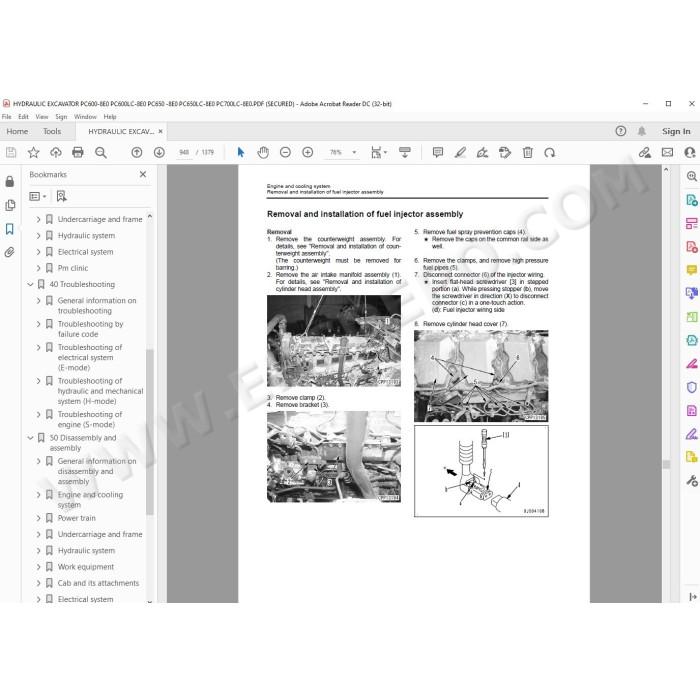
Task: Open notifications bell icon
Action: pyautogui.click(x=642, y=131)
